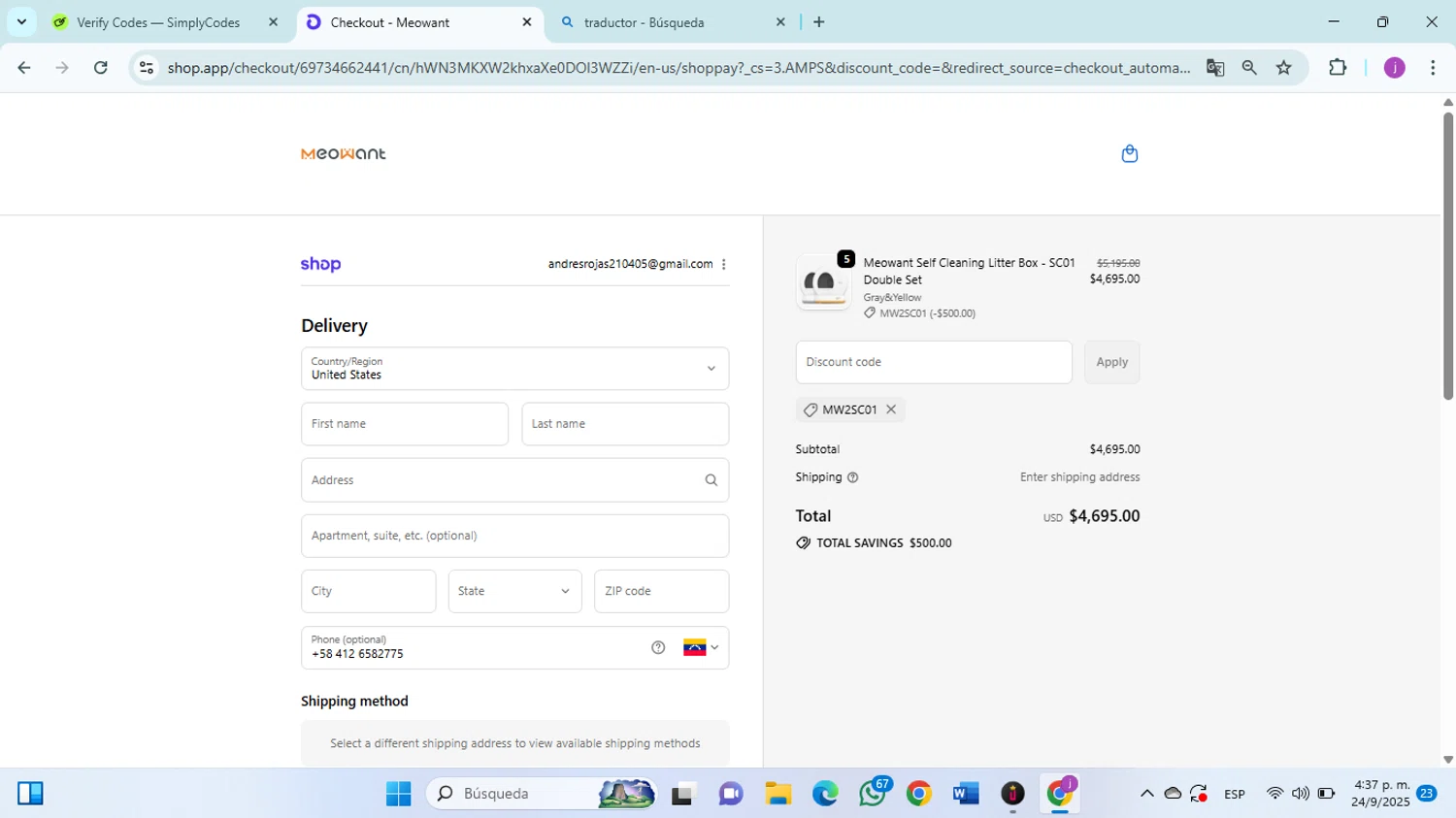Open Chrome profile avatar

(x=1394, y=68)
